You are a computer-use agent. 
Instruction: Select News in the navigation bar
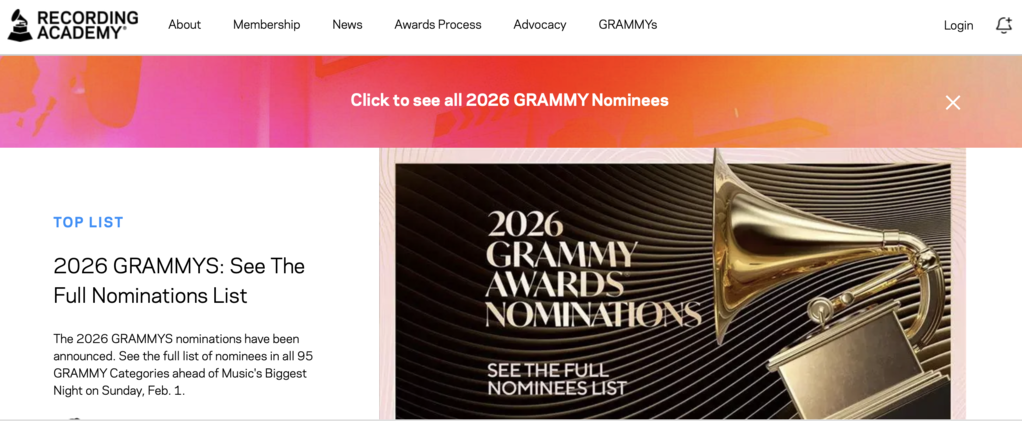347,25
